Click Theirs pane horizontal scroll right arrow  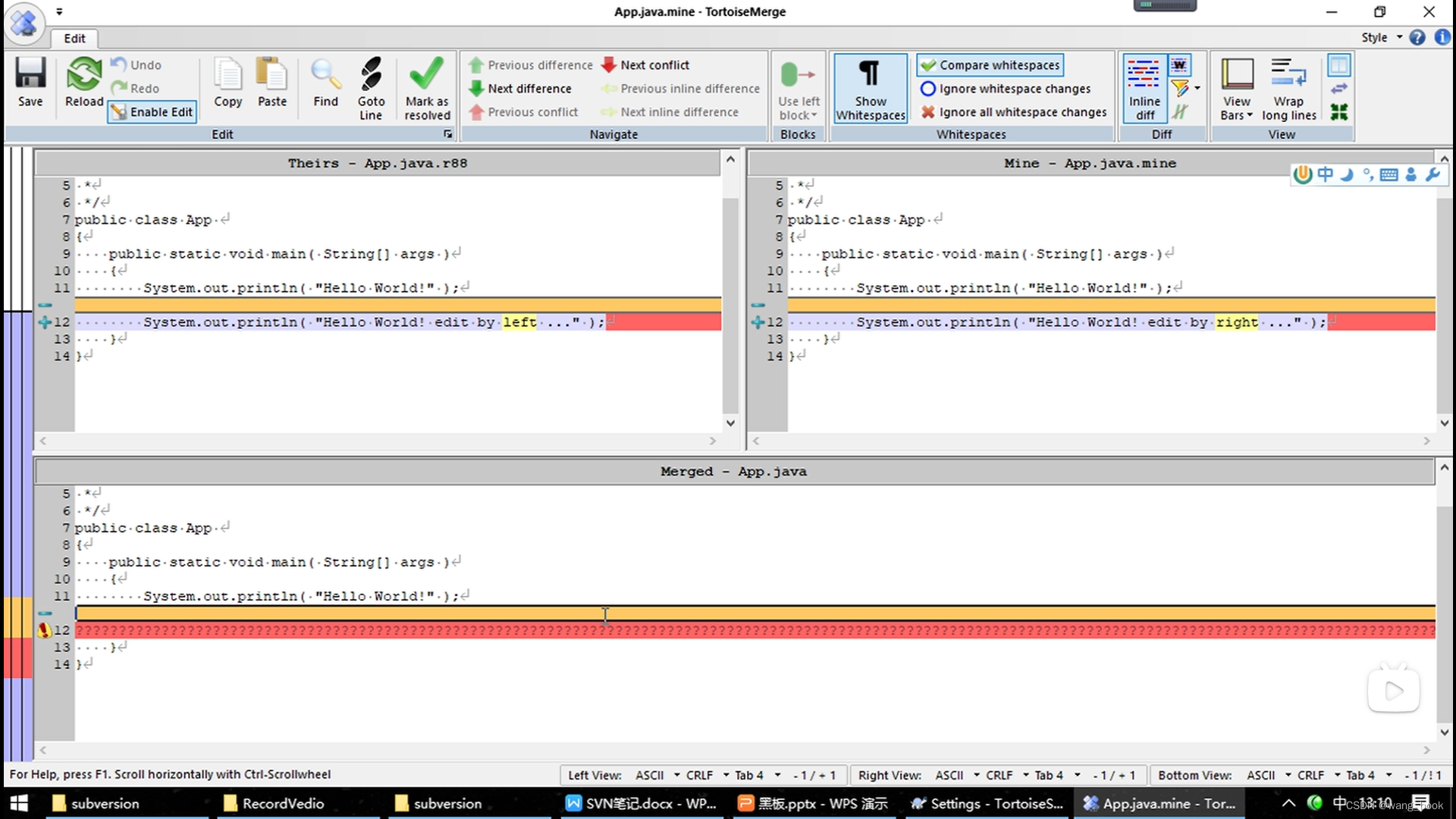tap(712, 441)
